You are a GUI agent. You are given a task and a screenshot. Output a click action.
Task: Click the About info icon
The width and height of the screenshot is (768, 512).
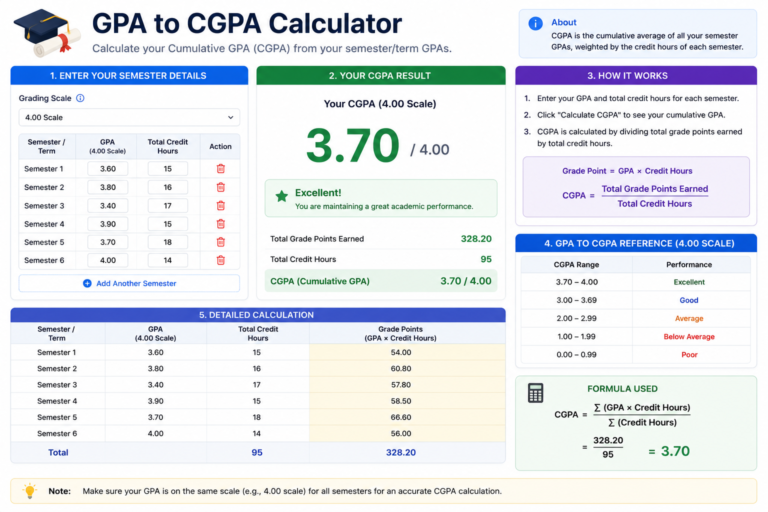[535, 23]
